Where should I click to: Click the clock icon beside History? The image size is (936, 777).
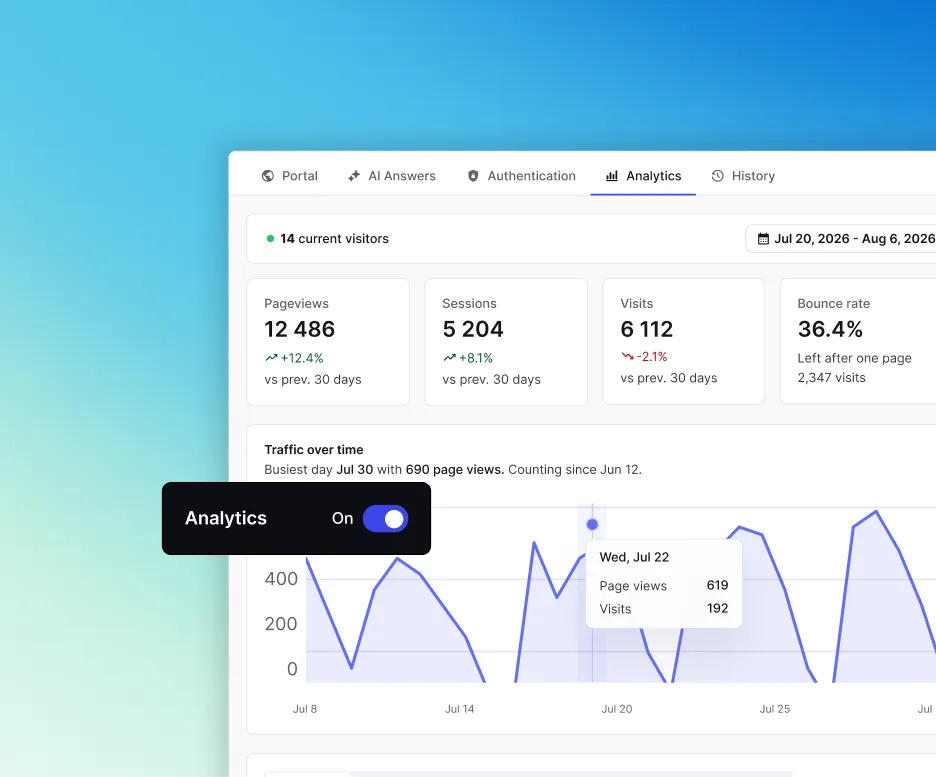pos(718,176)
